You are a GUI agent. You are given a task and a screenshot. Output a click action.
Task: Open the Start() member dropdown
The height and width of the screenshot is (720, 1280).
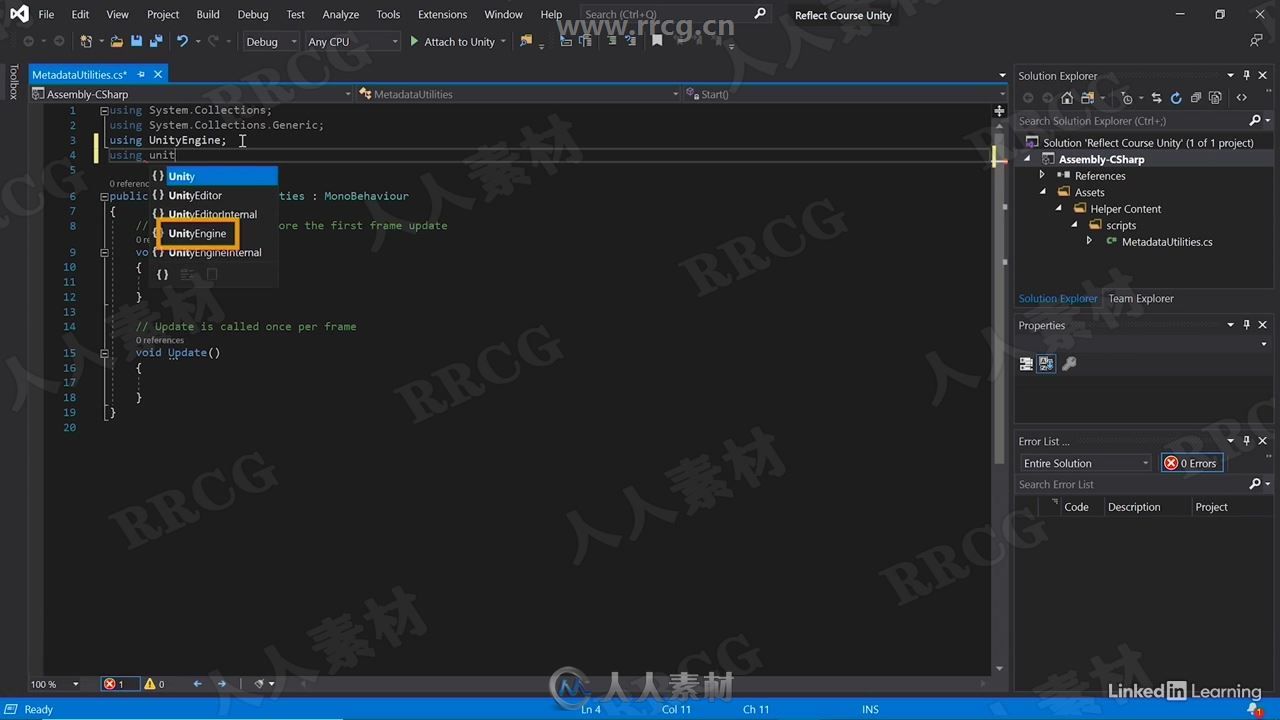pyautogui.click(x=846, y=94)
